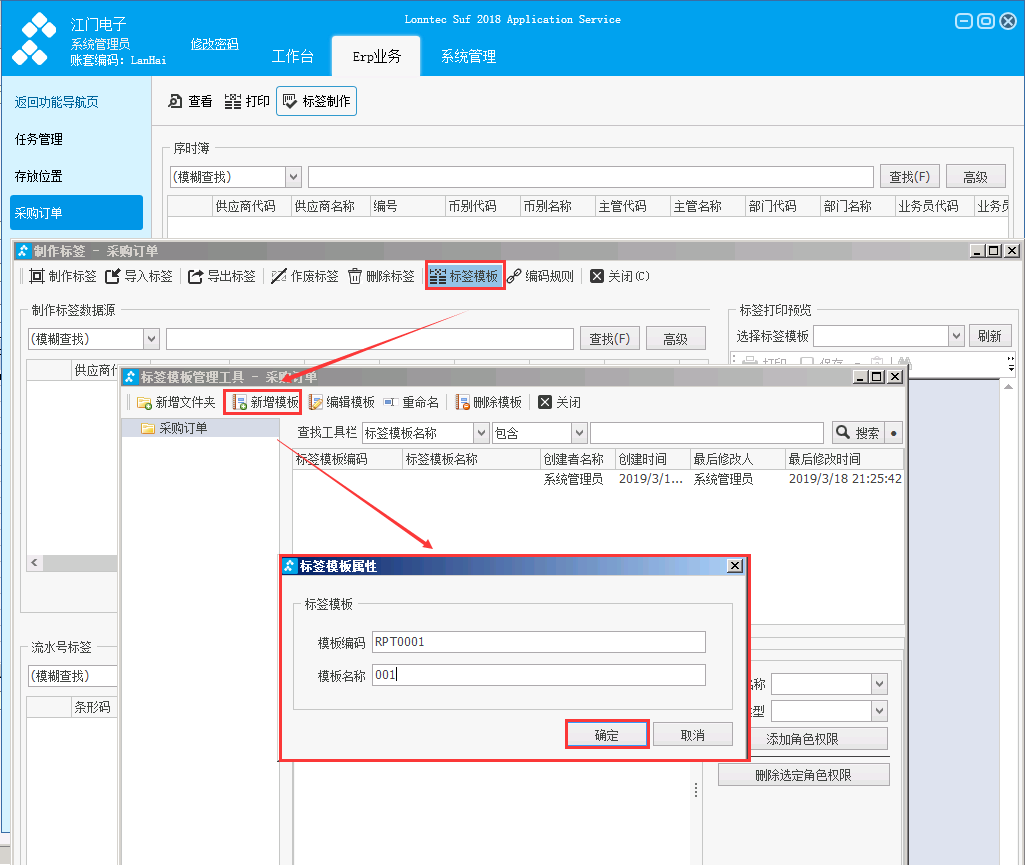Click 查找(F) in 序时簿 section
Image resolution: width=1025 pixels, height=865 pixels.
pos(909,177)
